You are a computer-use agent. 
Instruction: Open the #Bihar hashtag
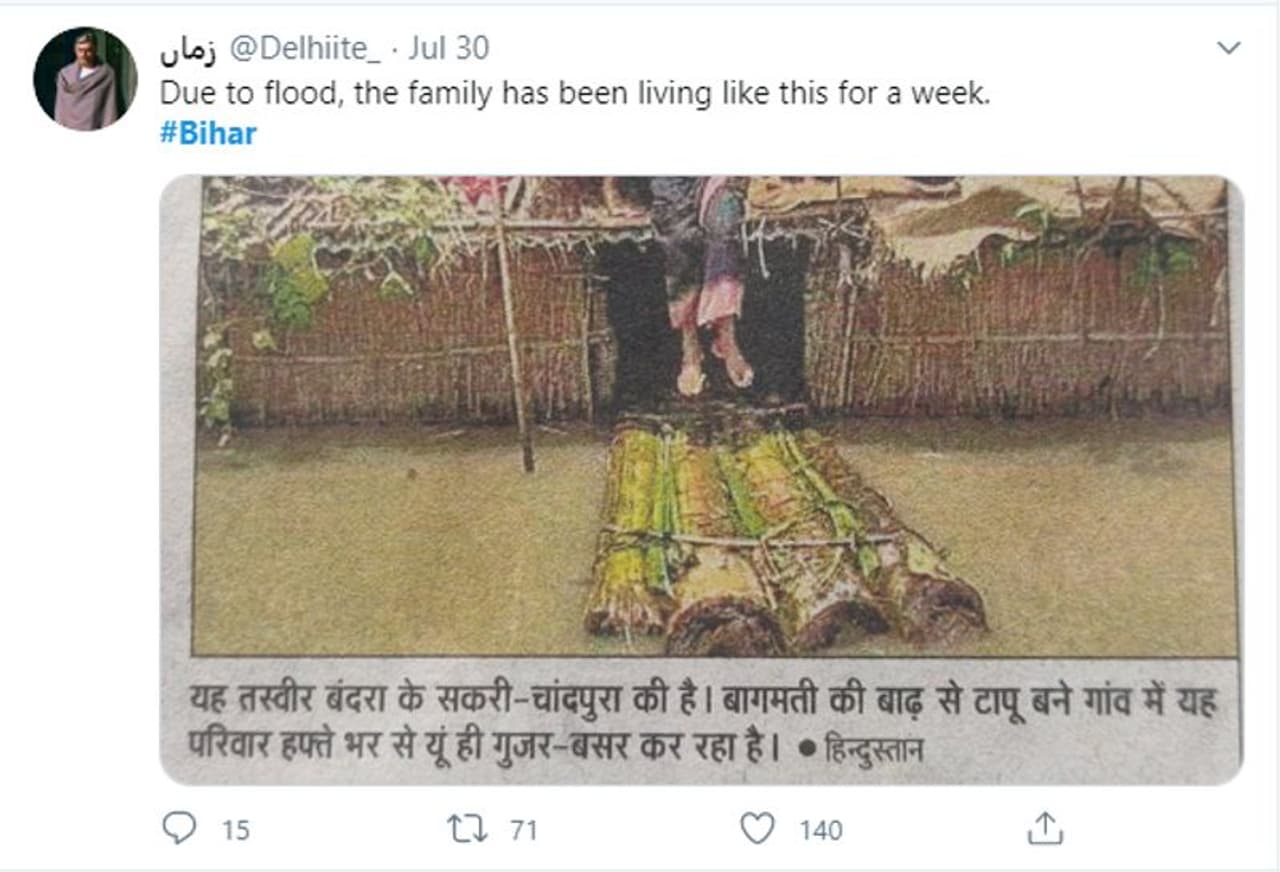click(208, 134)
